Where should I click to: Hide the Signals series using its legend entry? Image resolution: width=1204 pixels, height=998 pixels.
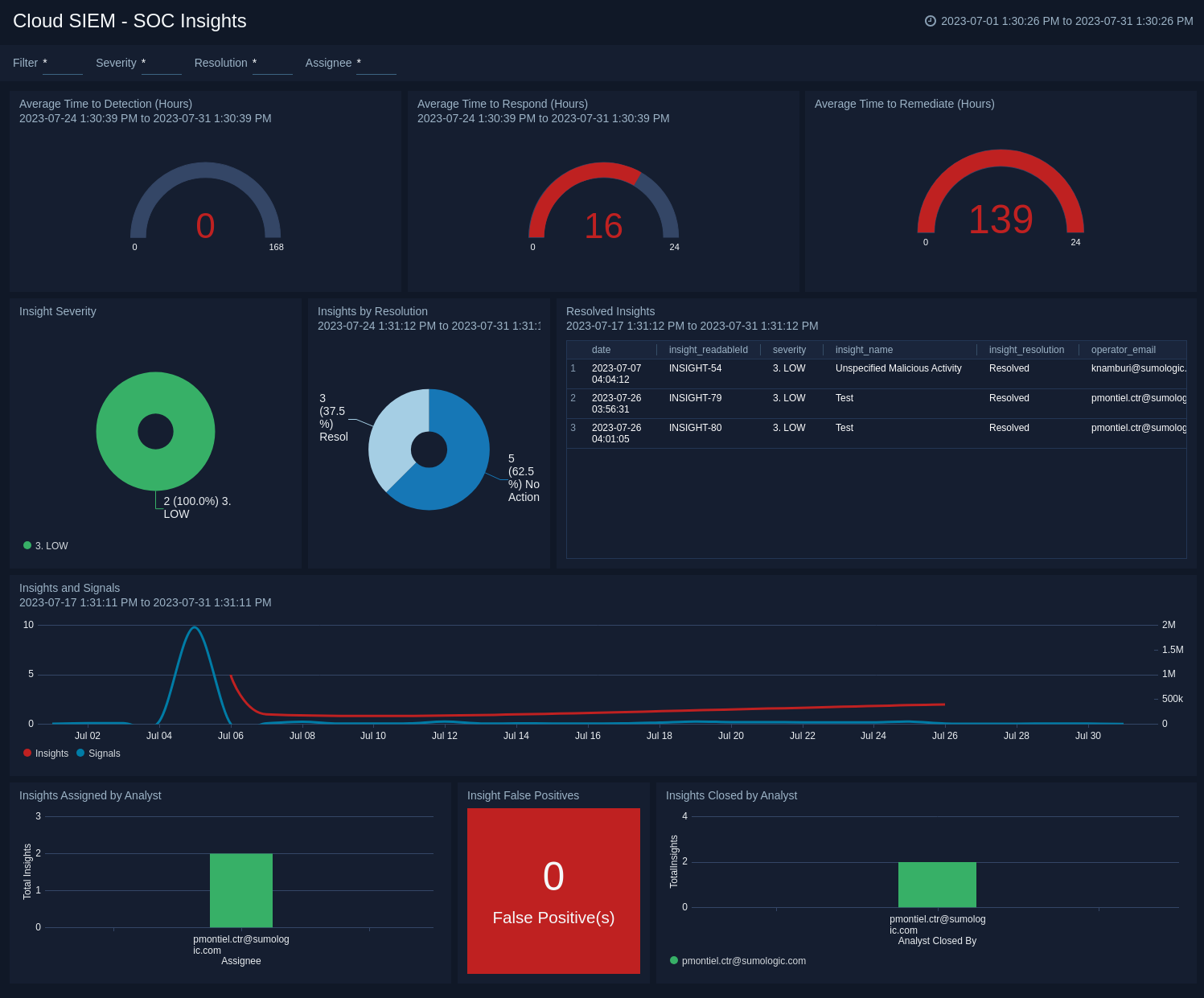[101, 754]
